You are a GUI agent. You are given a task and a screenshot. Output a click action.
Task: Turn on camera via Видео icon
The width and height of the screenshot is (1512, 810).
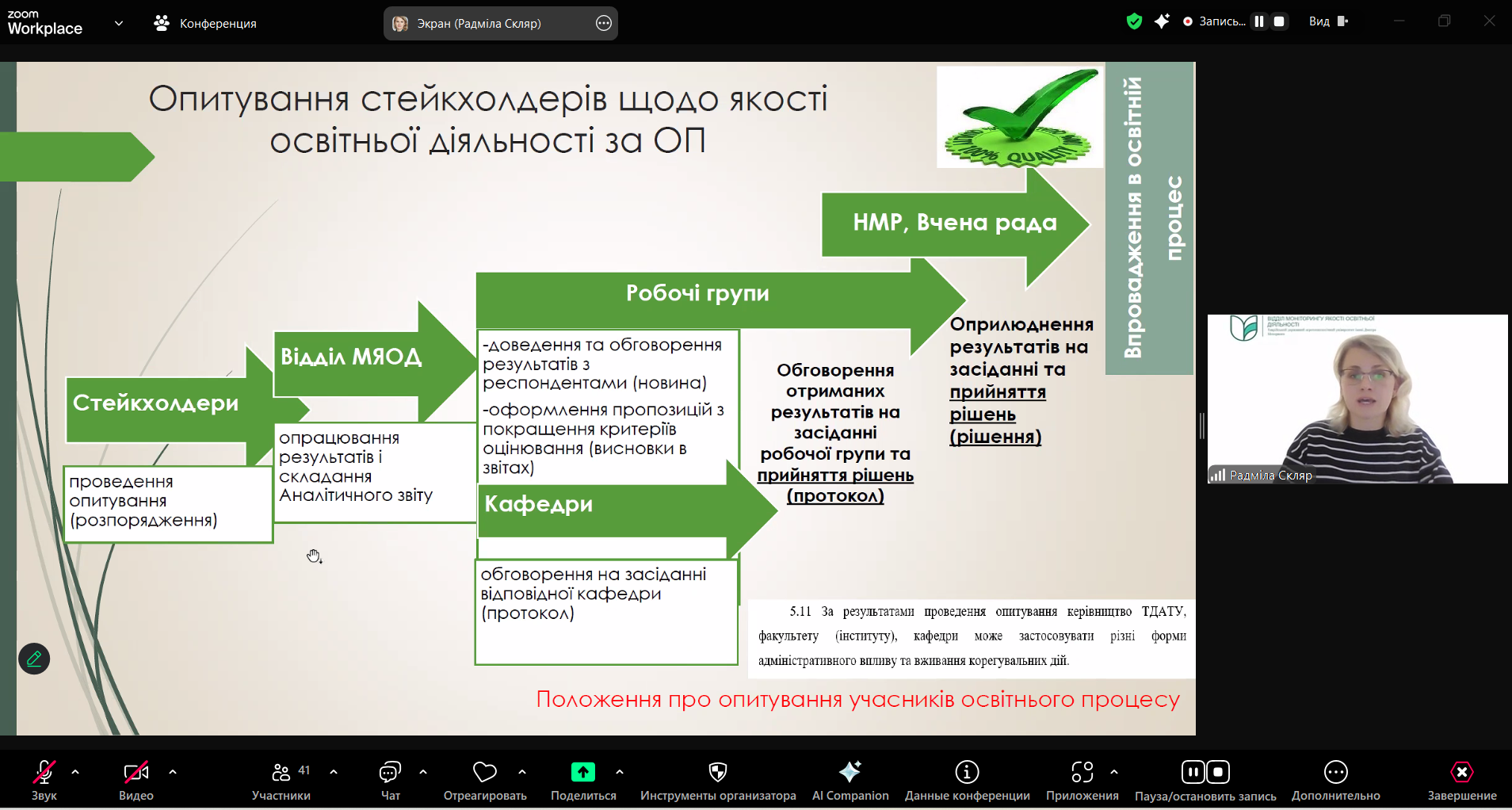point(136,772)
